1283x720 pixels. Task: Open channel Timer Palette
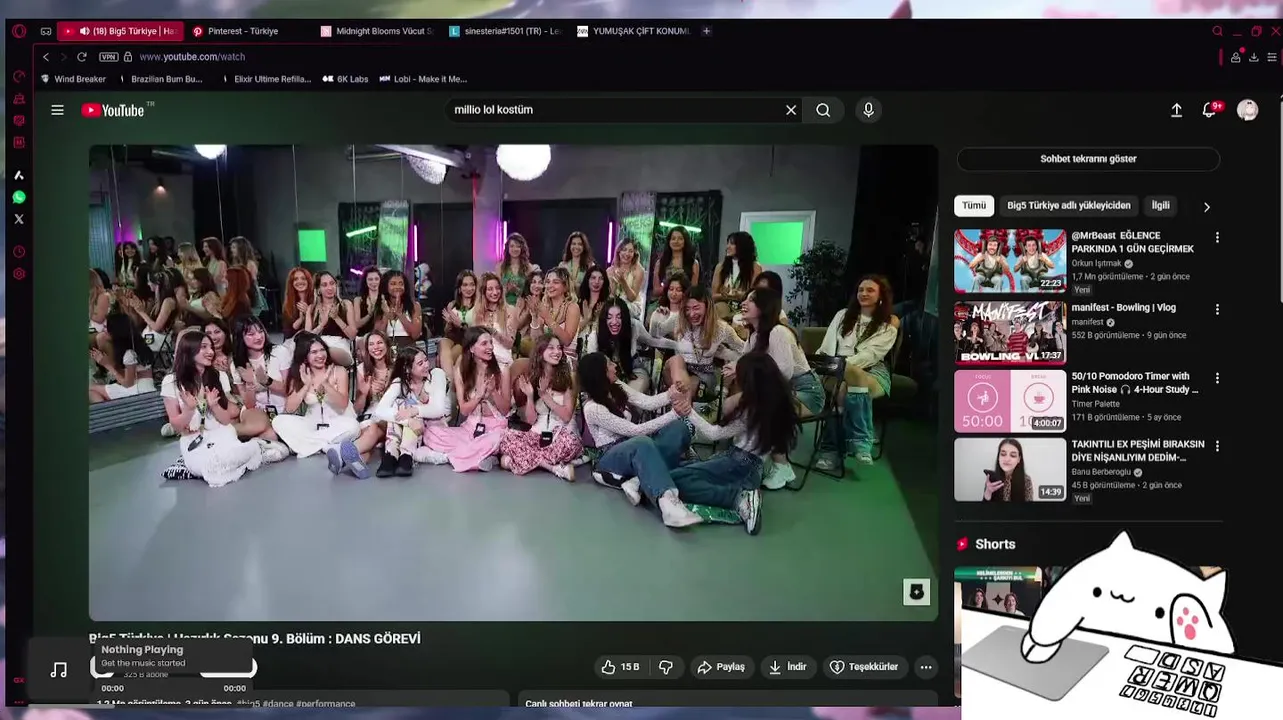[x=1095, y=404]
